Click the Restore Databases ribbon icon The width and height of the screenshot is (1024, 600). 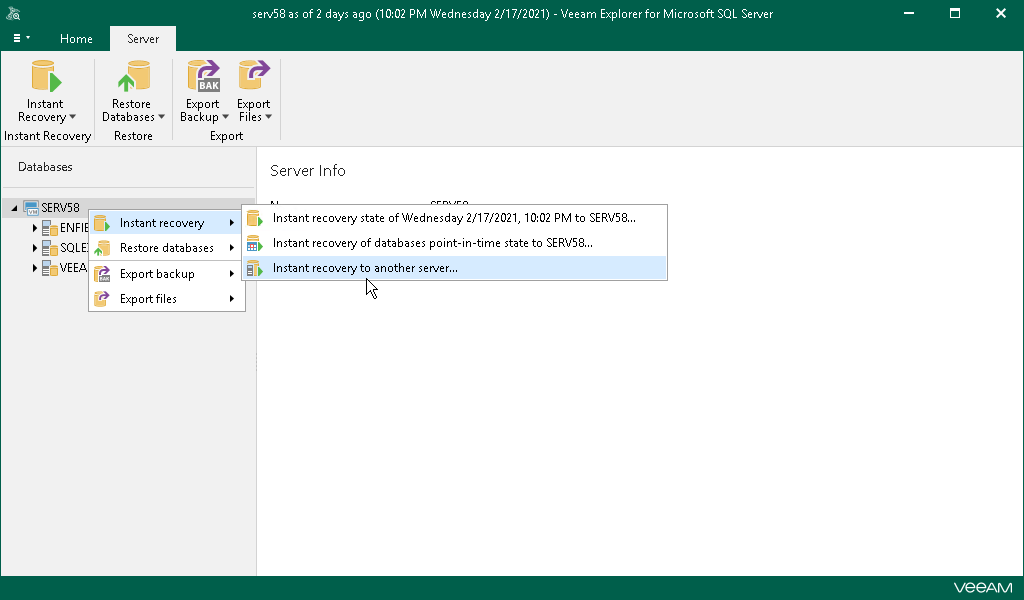(134, 76)
